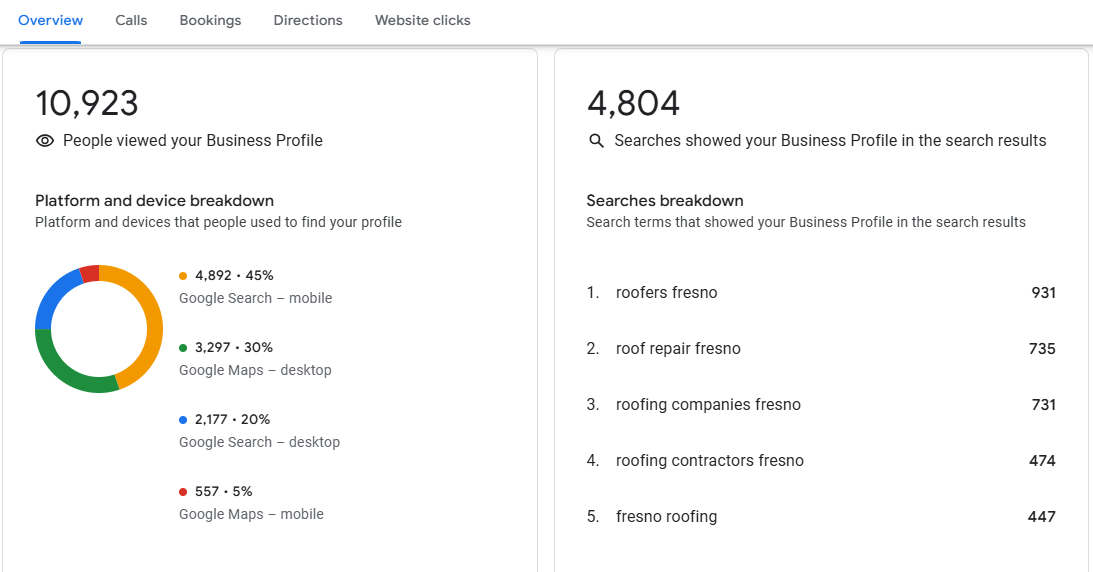Select the Directions tab
The image size is (1093, 572).
[x=308, y=20]
